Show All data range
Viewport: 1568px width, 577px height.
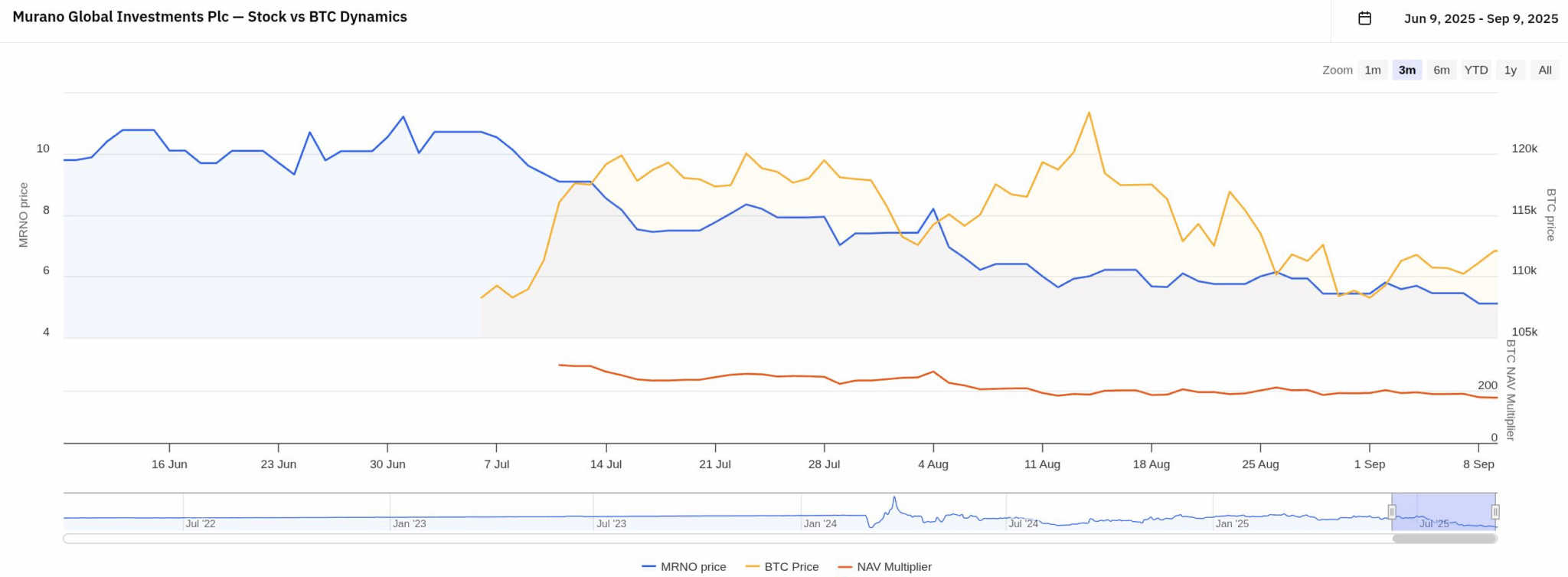[x=1545, y=70]
